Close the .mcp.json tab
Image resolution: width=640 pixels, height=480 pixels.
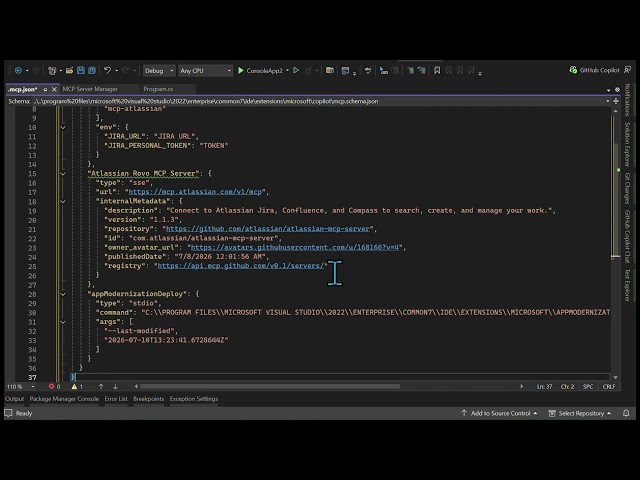(54, 89)
